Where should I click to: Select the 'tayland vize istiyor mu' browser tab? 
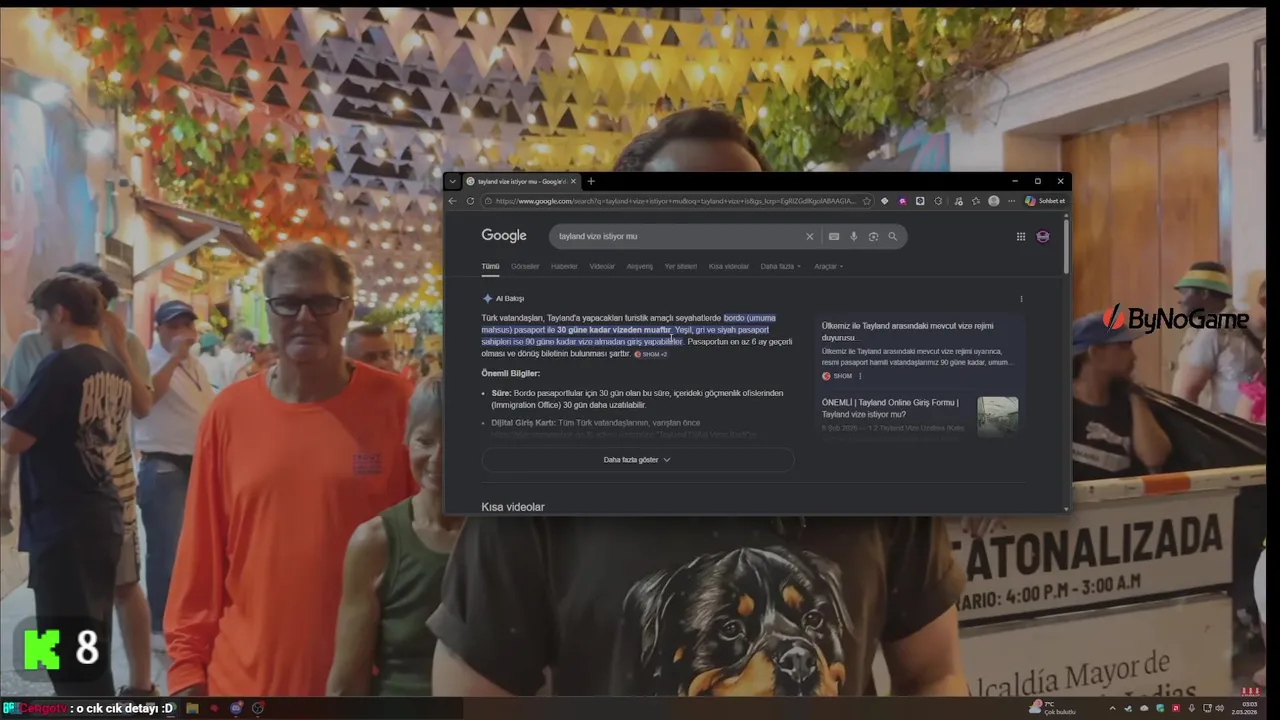(521, 181)
